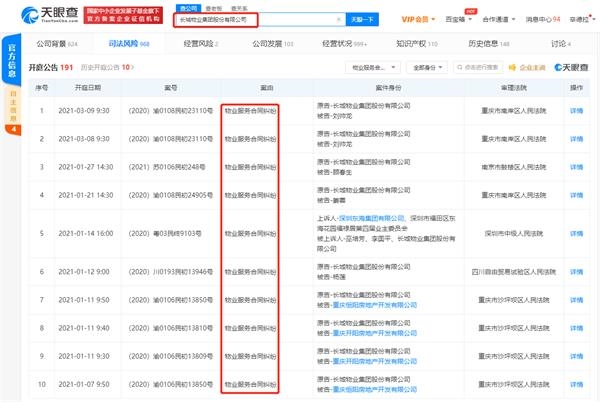The height and width of the screenshot is (402, 600).
Task: Open the user account dropdown
Action: [x=582, y=19]
